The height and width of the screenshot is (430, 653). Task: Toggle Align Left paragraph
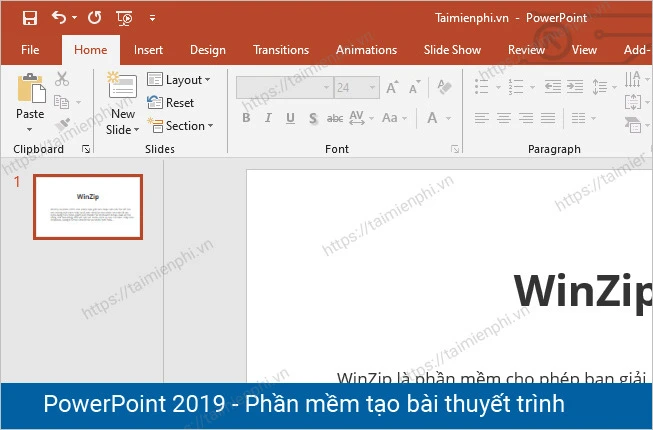482,118
